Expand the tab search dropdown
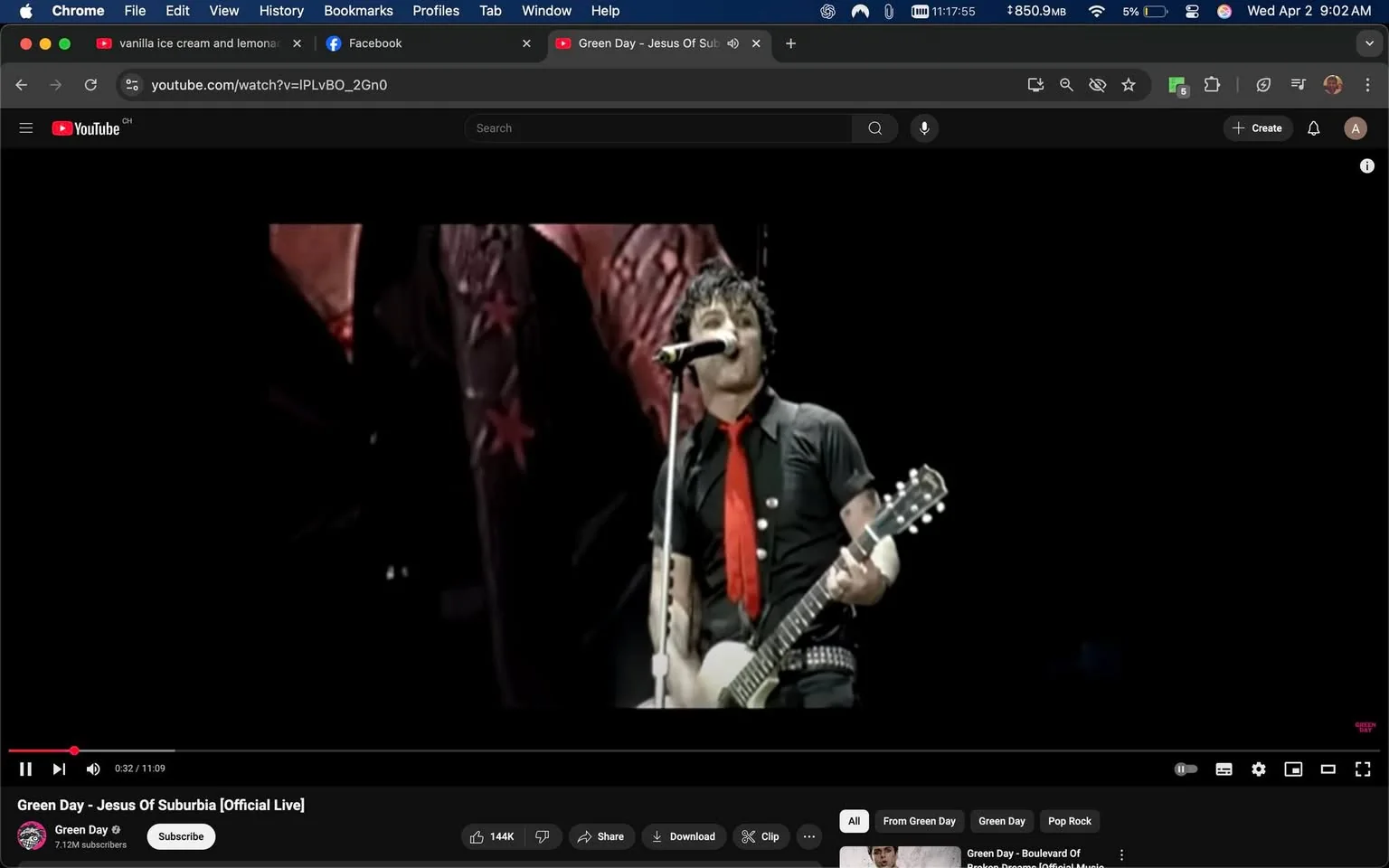The image size is (1389, 868). pyautogui.click(x=1369, y=43)
